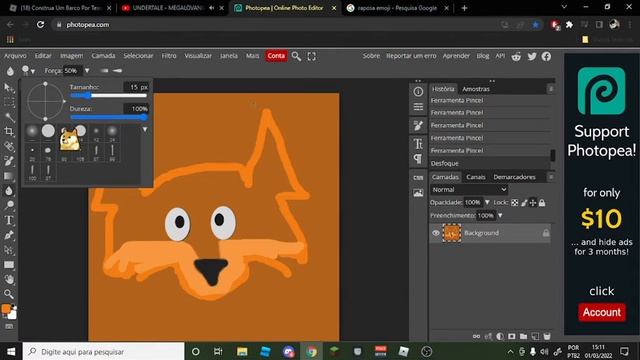Select the Gradient tool
Image resolution: width=640 pixels, height=360 pixels.
point(9,176)
